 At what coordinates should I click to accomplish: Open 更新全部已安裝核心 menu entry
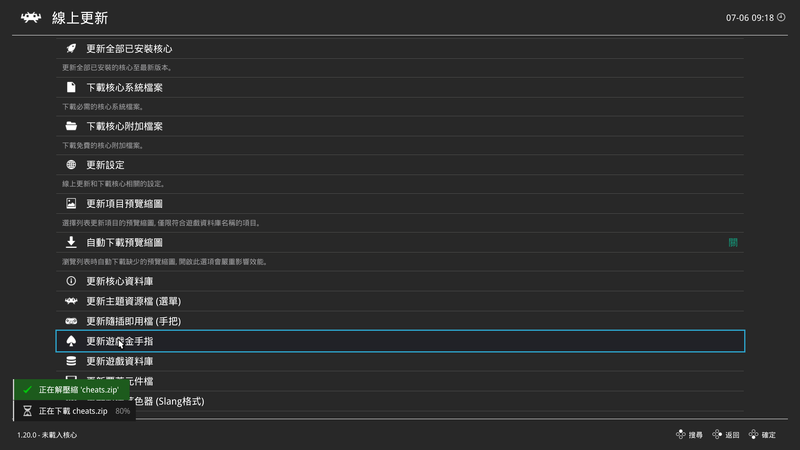400,48
